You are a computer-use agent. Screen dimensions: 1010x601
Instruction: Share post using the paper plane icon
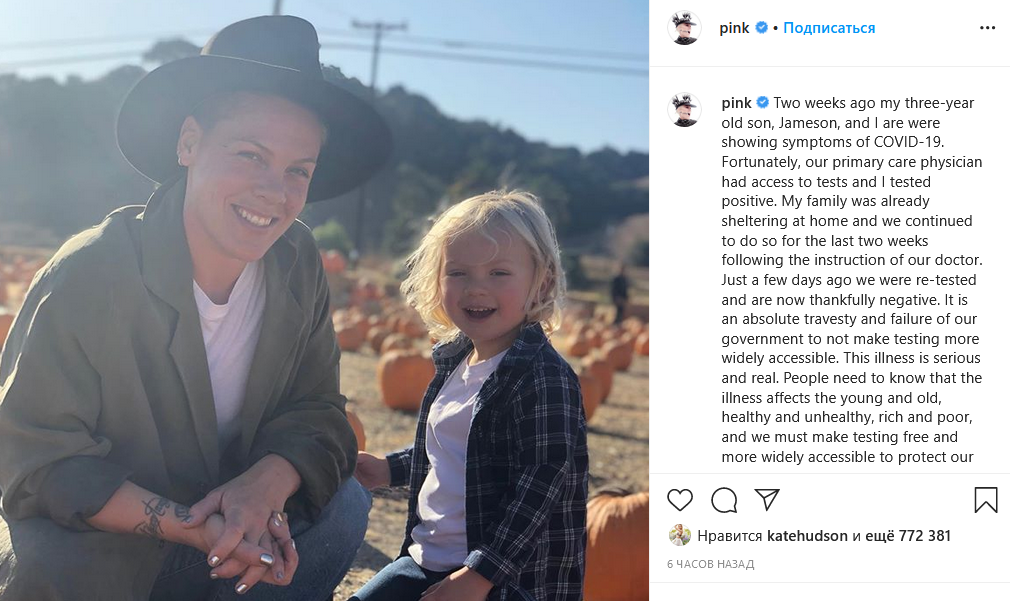767,499
